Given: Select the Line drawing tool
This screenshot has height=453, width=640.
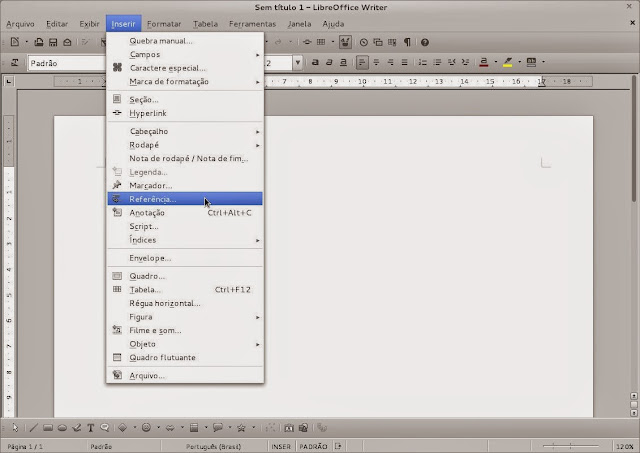Looking at the screenshot, I should [33, 428].
